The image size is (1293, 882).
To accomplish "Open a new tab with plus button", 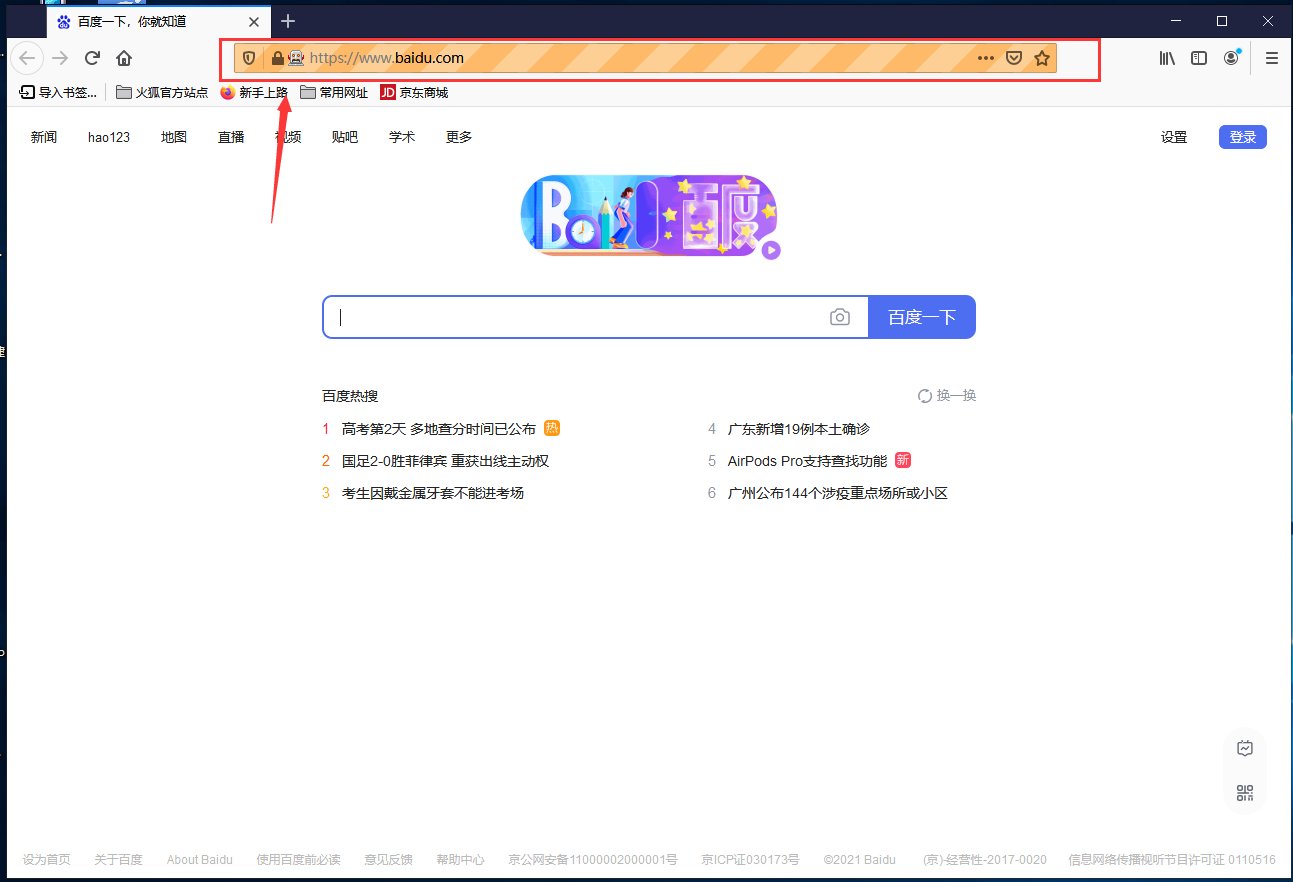I will (288, 21).
